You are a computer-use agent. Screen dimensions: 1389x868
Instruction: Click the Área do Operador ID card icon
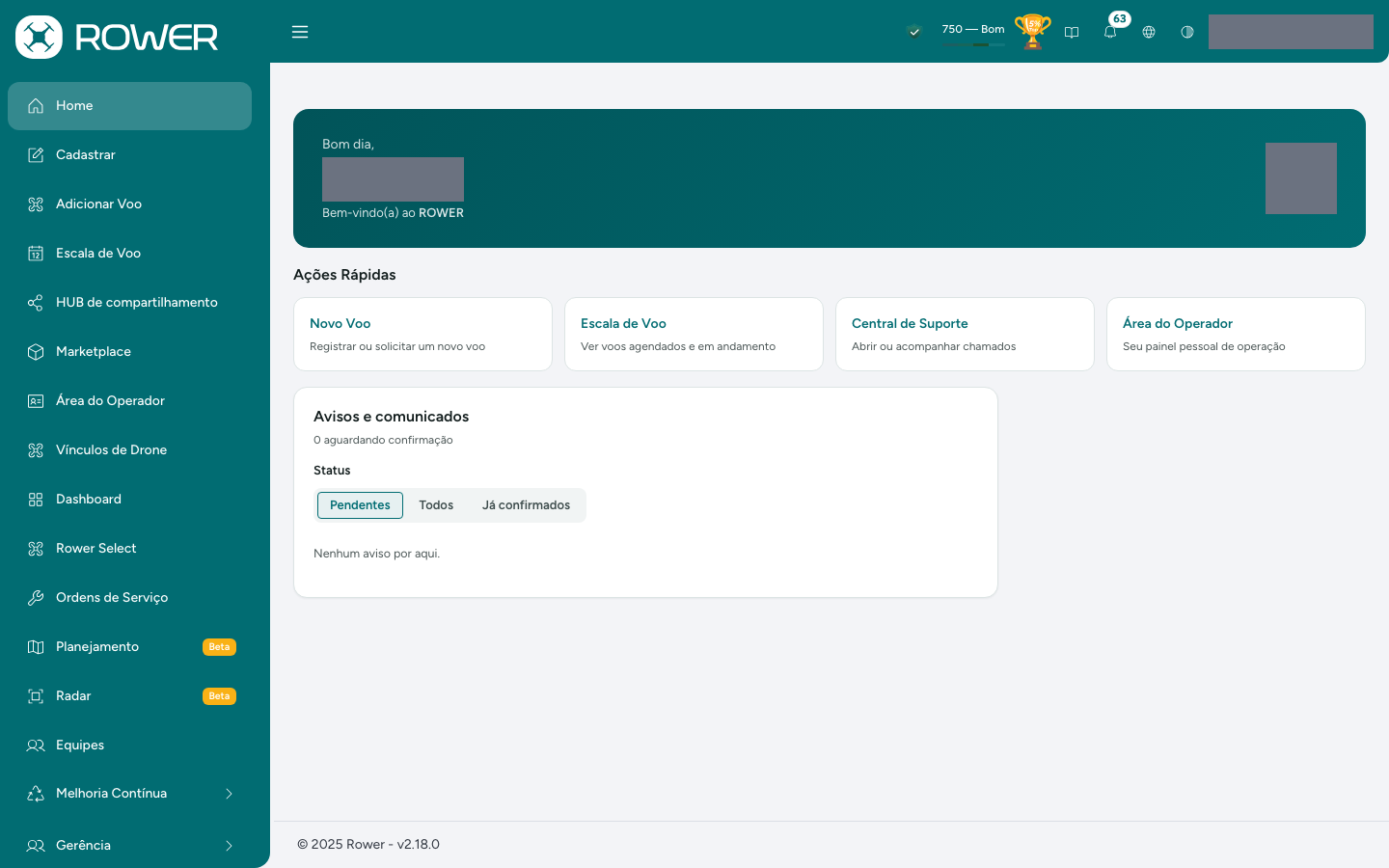(x=36, y=401)
